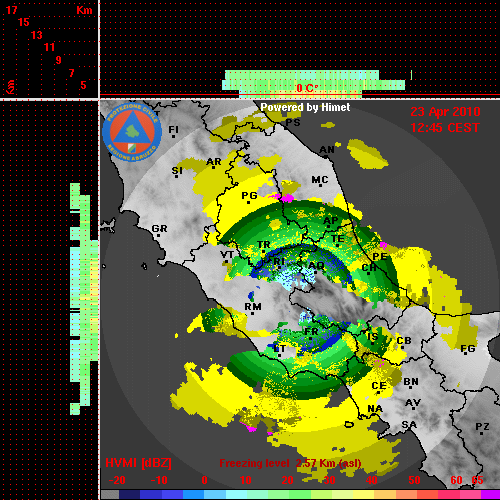Click the '13' height axis label
The height and width of the screenshot is (500, 500).
(x=37, y=35)
